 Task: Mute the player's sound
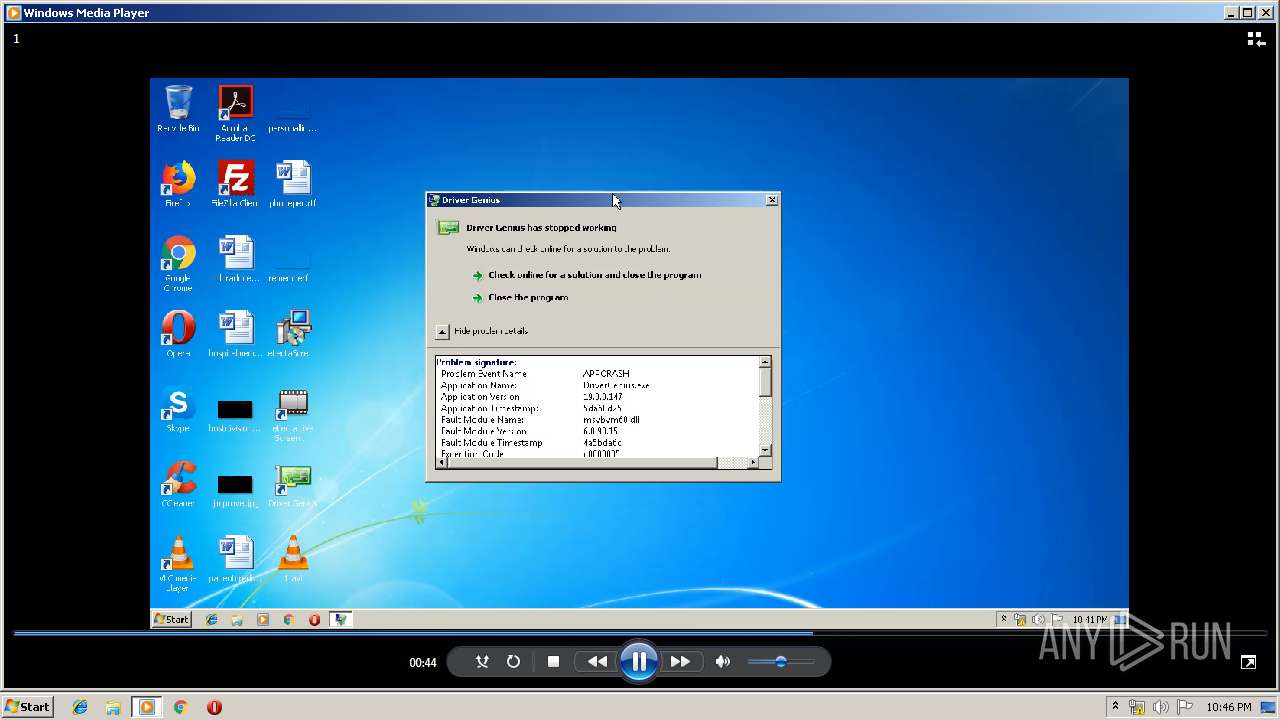click(723, 662)
